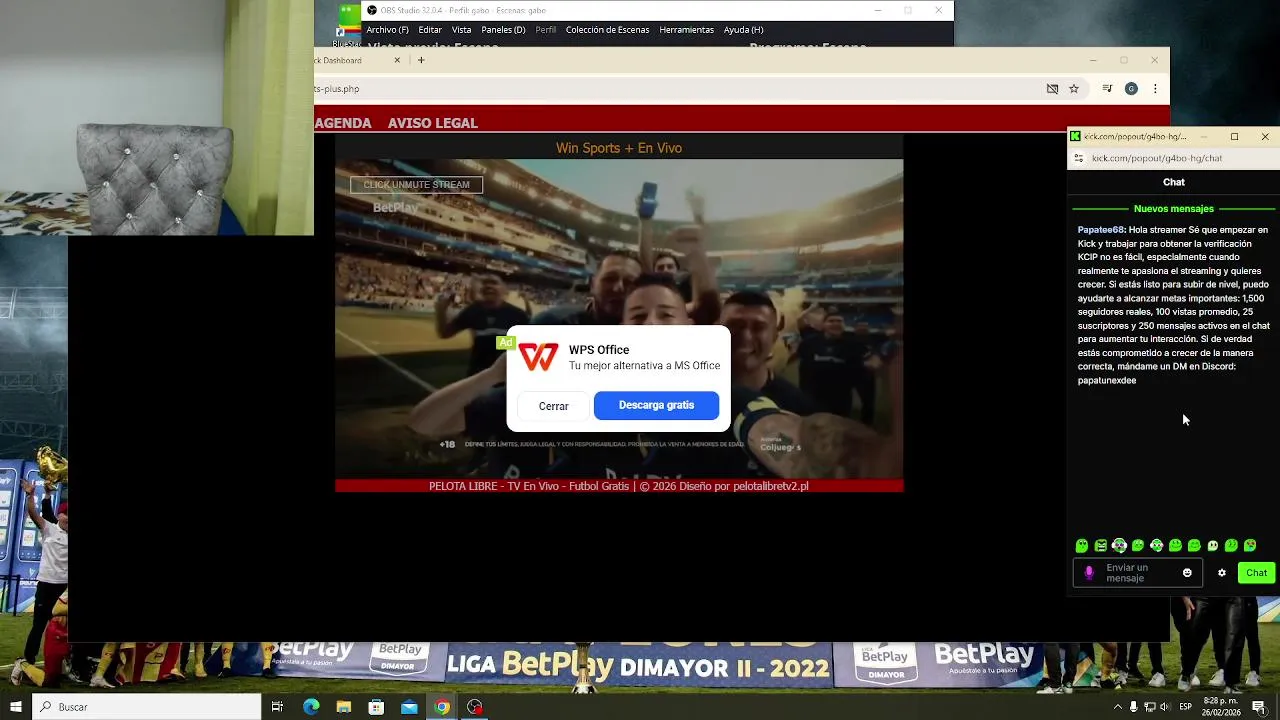Open volume control in system tray
1280x720 pixels.
(1165, 707)
